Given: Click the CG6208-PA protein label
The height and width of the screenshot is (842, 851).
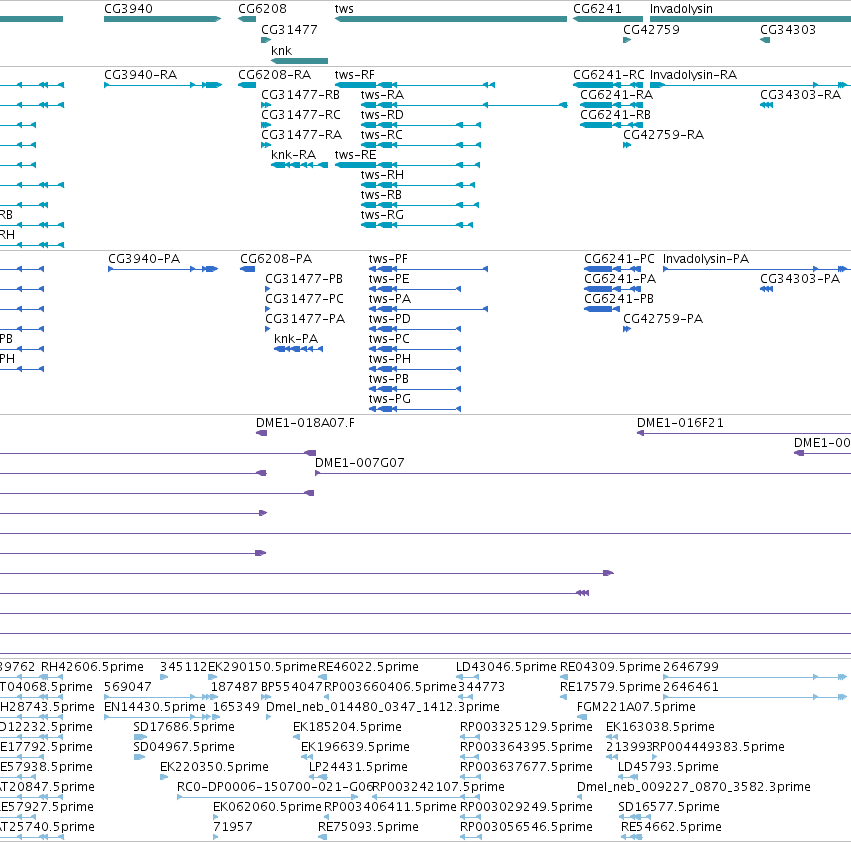Looking at the screenshot, I should coord(276,258).
